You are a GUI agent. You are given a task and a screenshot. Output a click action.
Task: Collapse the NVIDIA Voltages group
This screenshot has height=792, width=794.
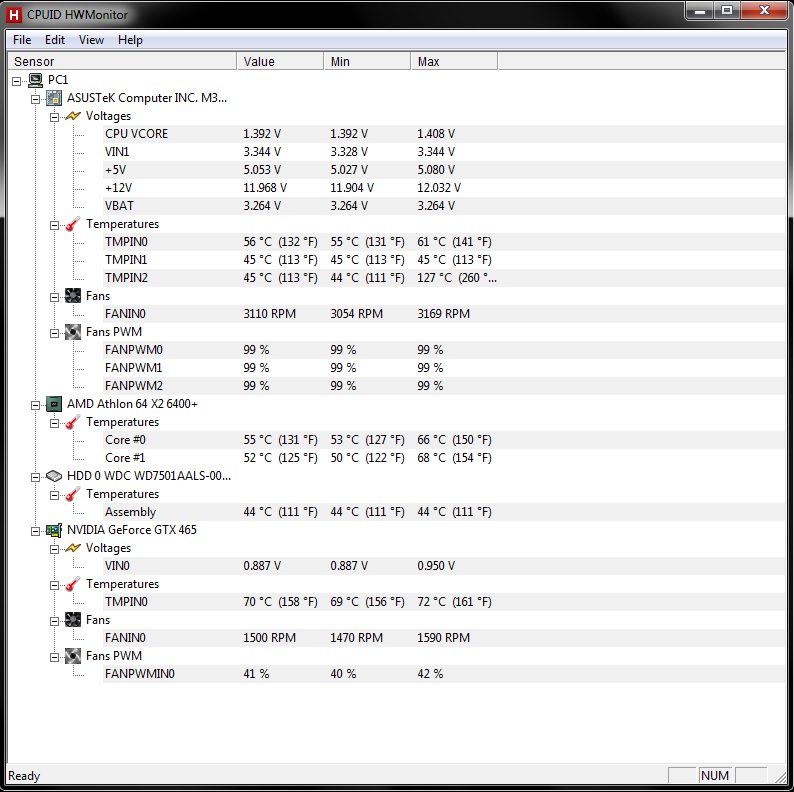tap(54, 549)
